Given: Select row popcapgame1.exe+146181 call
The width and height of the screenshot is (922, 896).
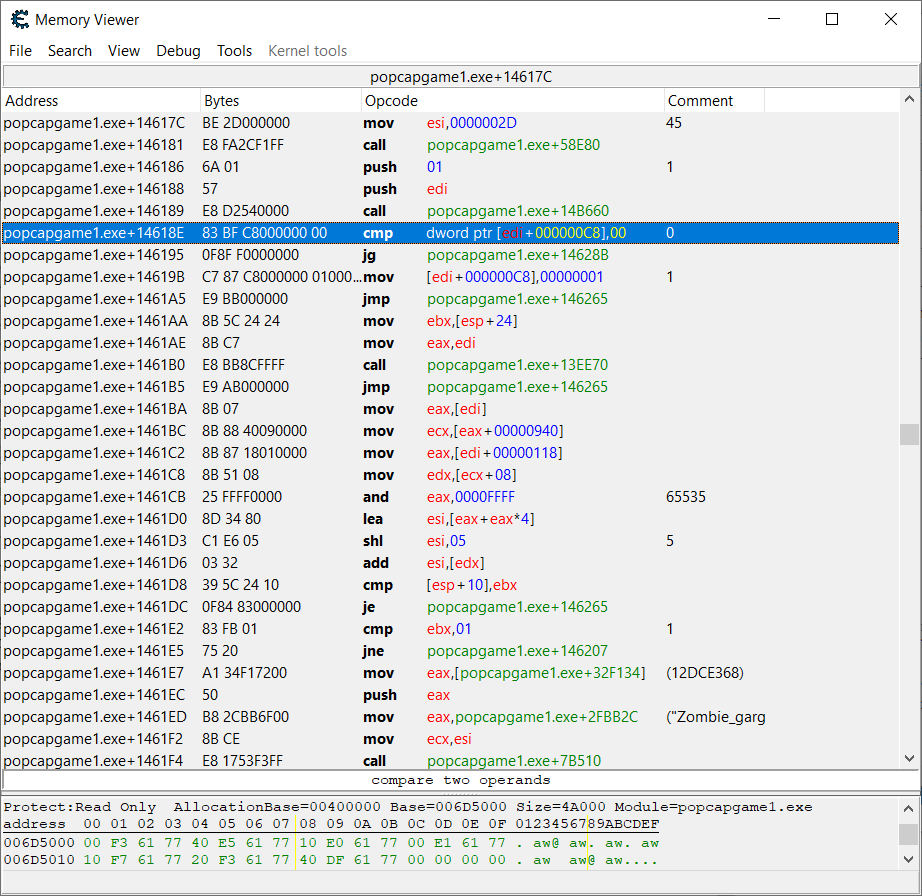Looking at the screenshot, I should [x=450, y=145].
